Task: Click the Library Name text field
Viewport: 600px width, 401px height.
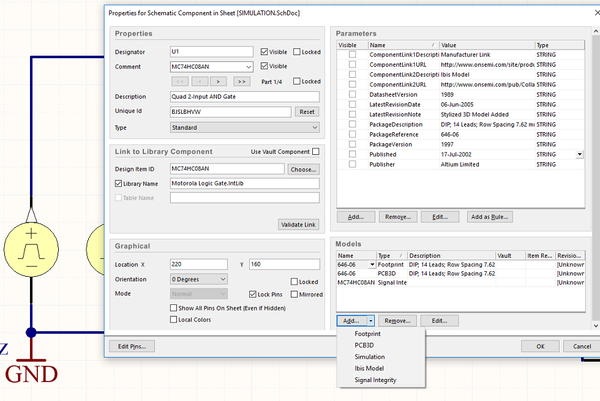Action: pos(245,184)
